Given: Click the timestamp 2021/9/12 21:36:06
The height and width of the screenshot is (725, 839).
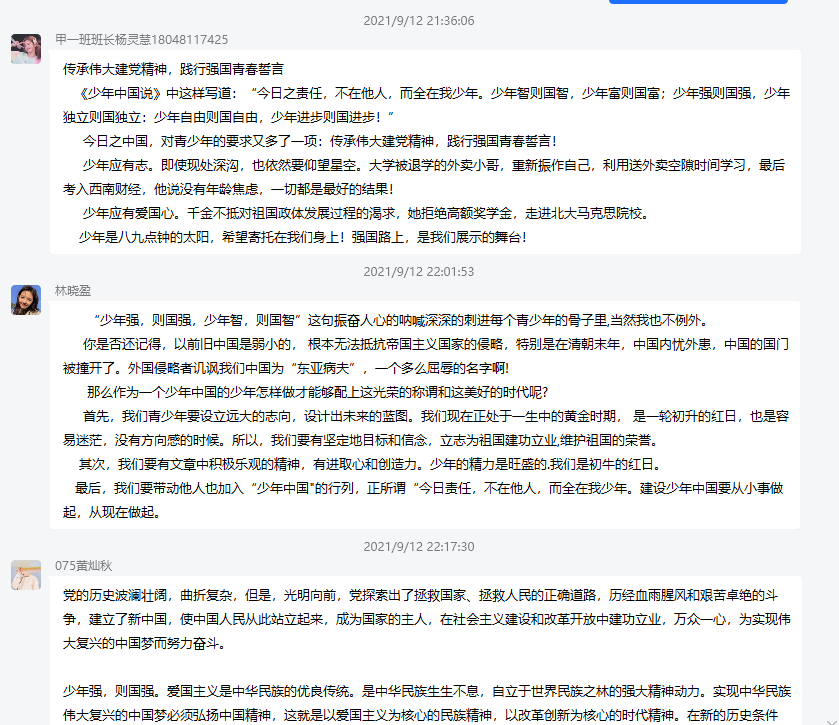Looking at the screenshot, I should point(418,20).
